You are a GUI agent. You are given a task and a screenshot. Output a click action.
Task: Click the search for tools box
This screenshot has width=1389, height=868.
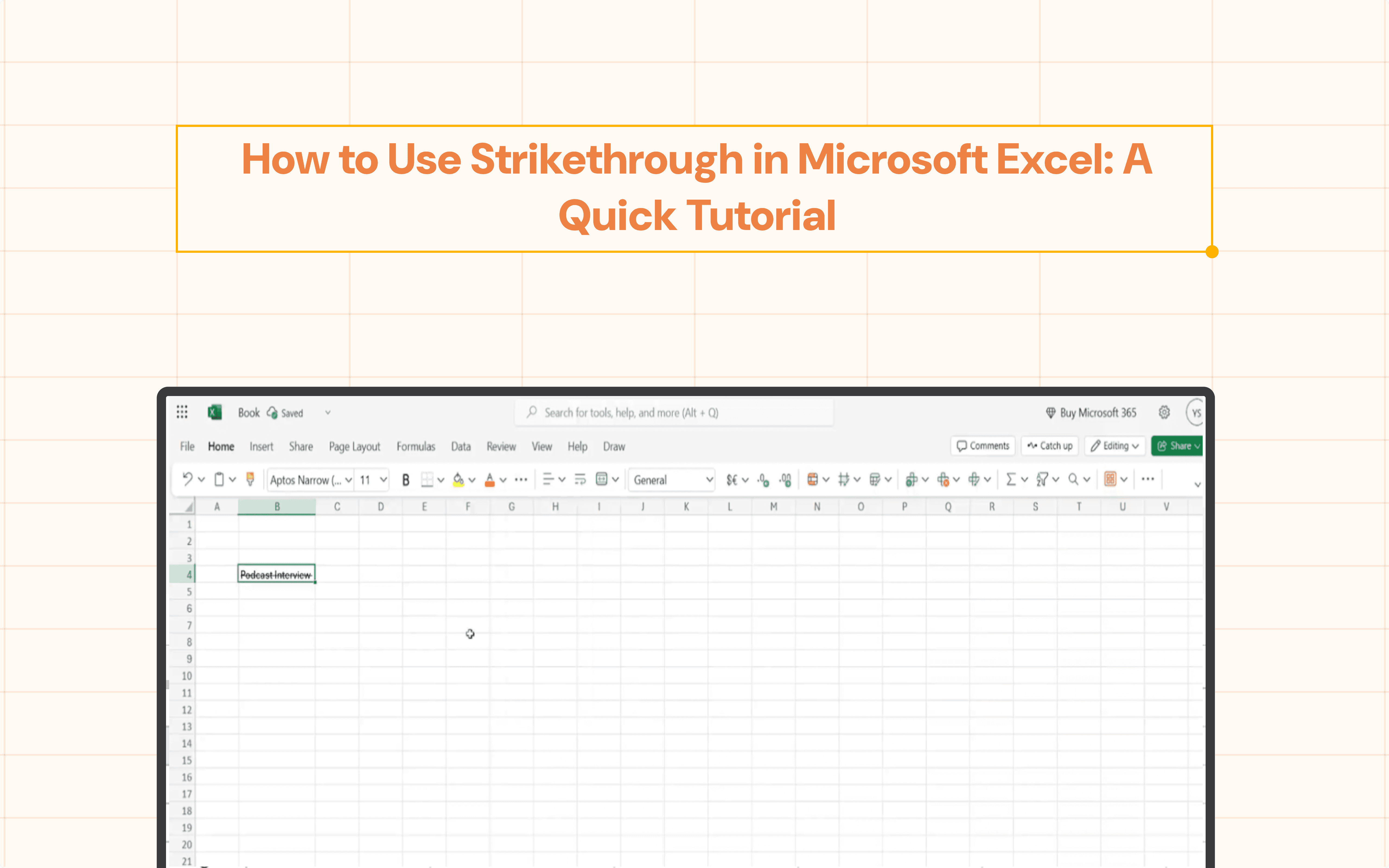674,413
